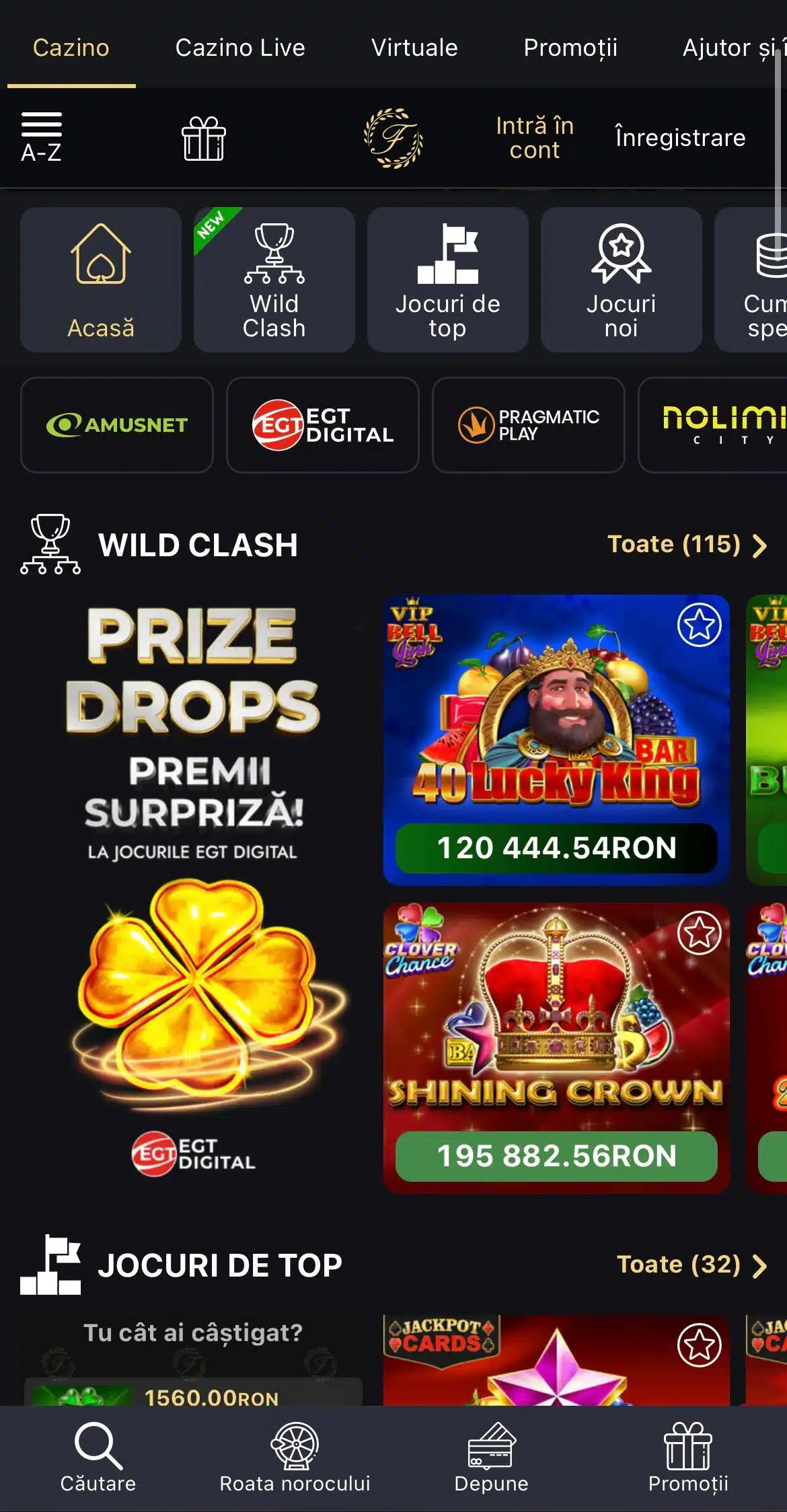The height and width of the screenshot is (1512, 787).
Task: Switch to Cazino Live tab
Action: coord(240,48)
